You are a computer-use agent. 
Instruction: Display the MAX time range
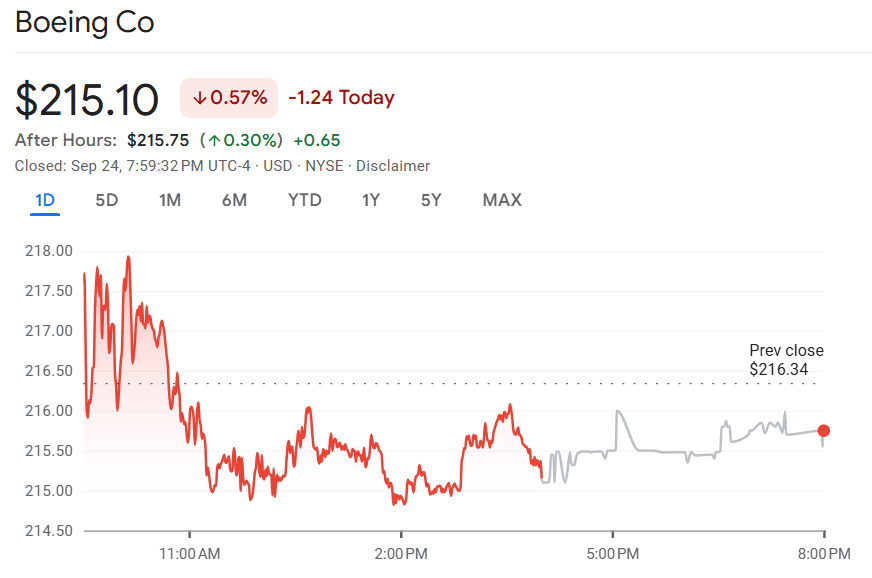tap(502, 200)
